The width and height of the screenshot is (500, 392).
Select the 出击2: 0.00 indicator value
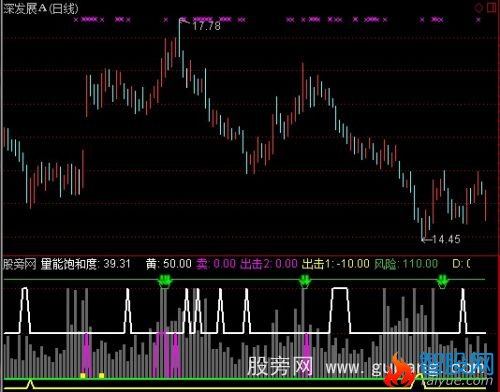(269, 264)
